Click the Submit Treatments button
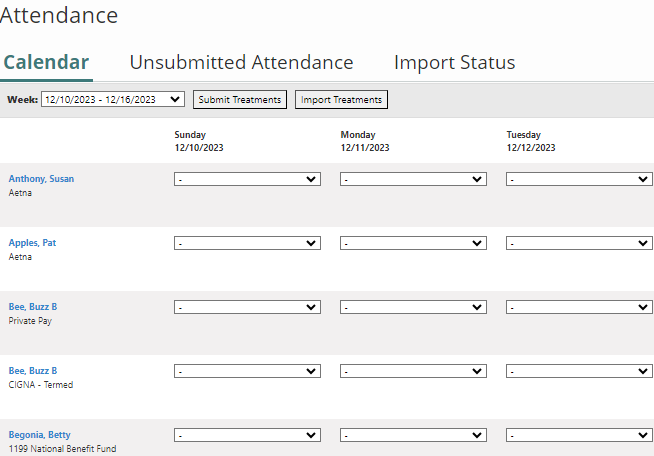Screen dimensions: 654x456 (x=240, y=100)
